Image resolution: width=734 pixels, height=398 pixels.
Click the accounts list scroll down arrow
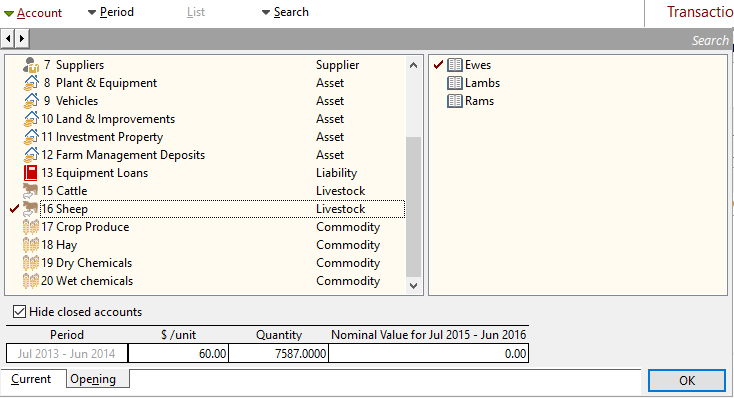[x=413, y=286]
